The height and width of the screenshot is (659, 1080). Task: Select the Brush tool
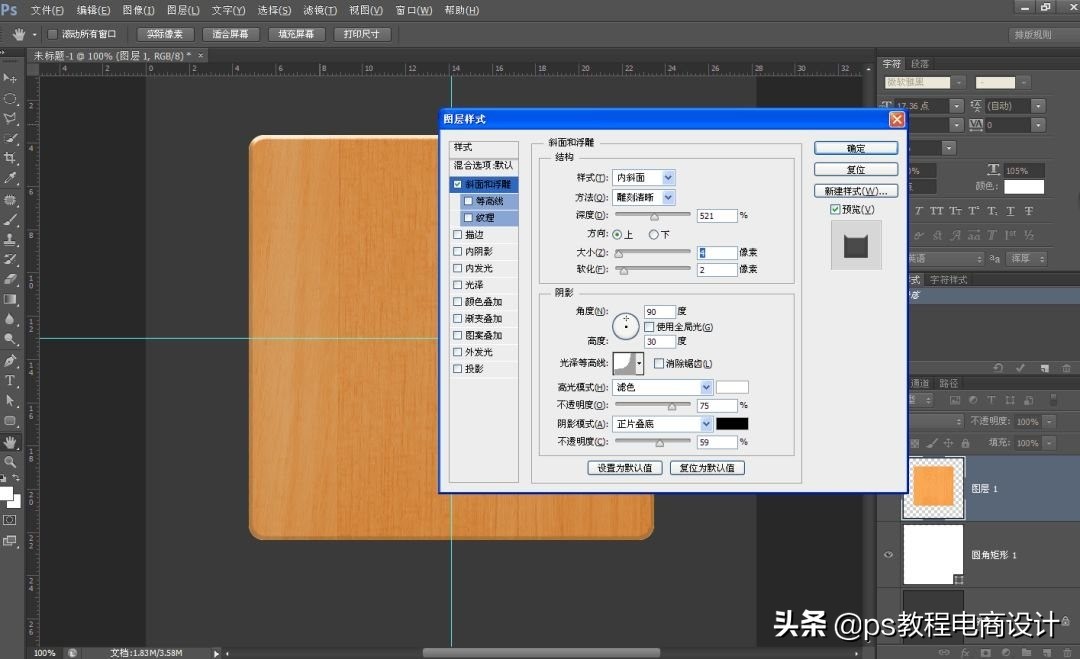pyautogui.click(x=10, y=219)
